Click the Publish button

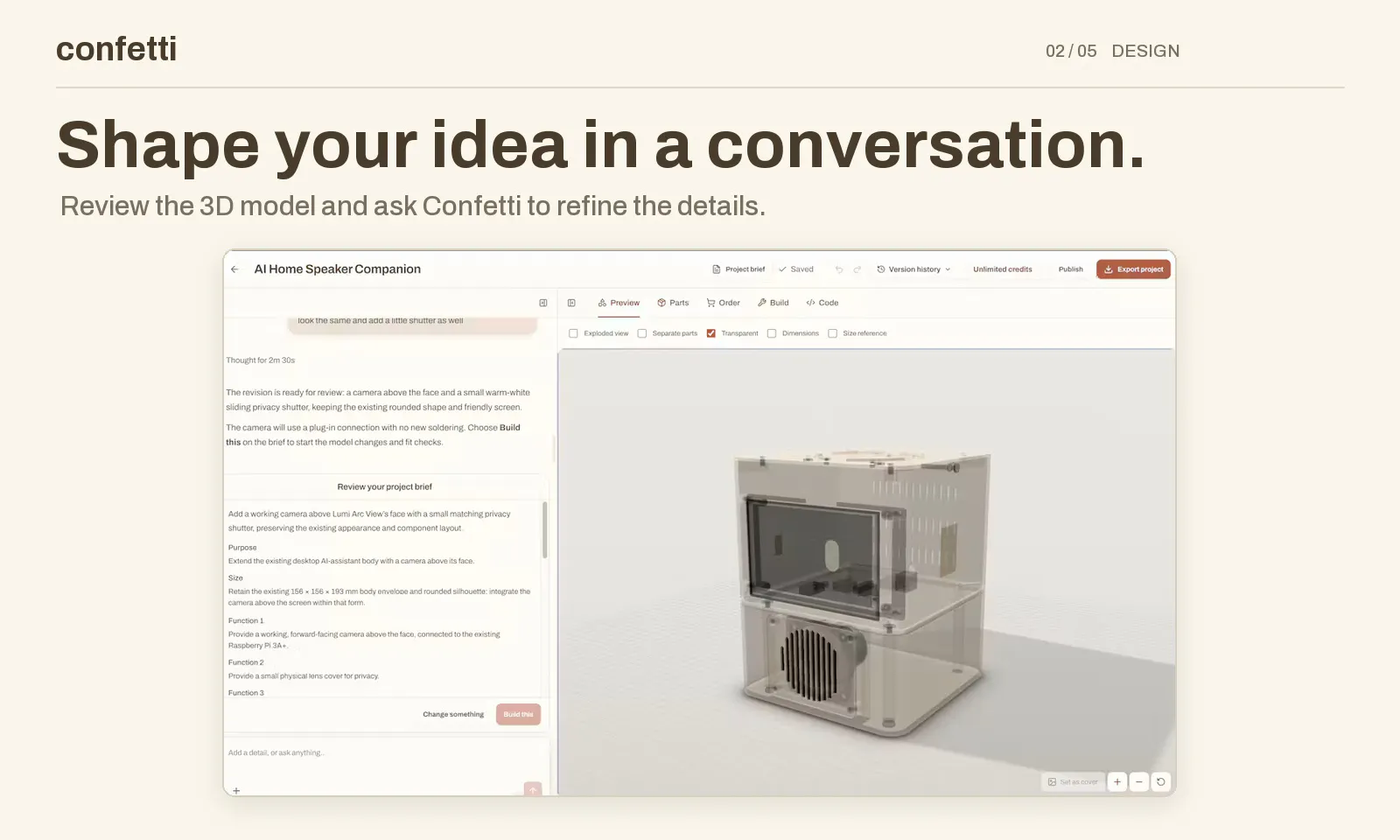1071,269
